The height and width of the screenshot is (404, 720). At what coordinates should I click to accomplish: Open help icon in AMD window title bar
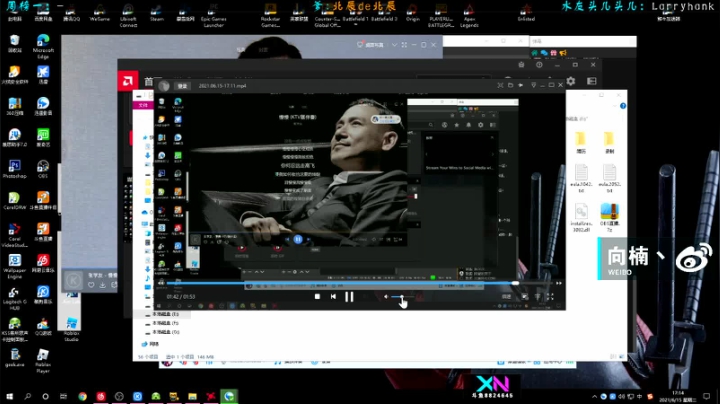[x=539, y=65]
